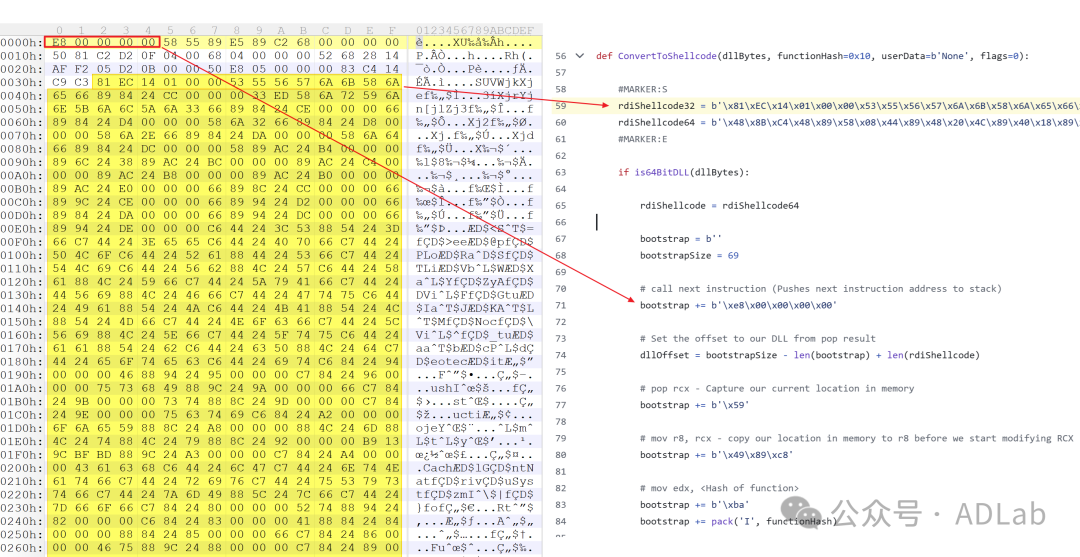
Task: Click the '#MARKER:S' comment line
Action: click(x=643, y=89)
